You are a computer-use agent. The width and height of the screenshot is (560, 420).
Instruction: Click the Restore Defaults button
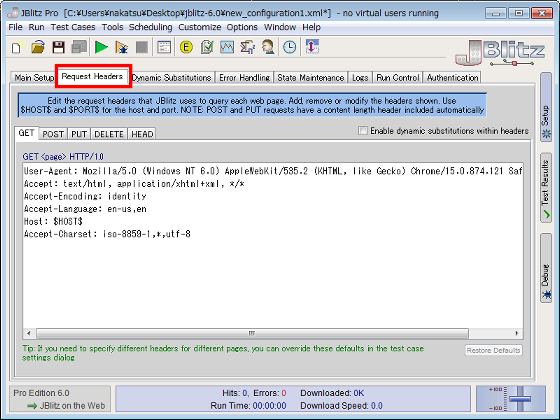pos(493,350)
